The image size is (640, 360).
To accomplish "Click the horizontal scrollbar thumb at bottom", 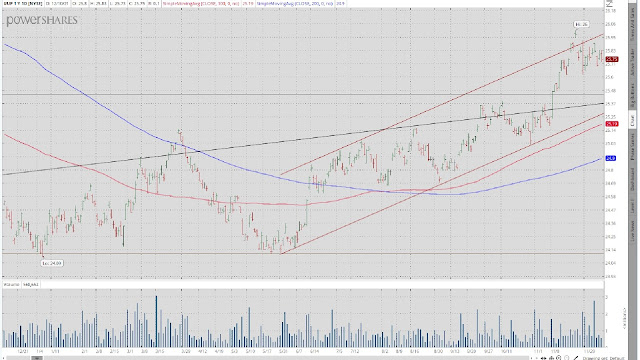I will [37, 358].
